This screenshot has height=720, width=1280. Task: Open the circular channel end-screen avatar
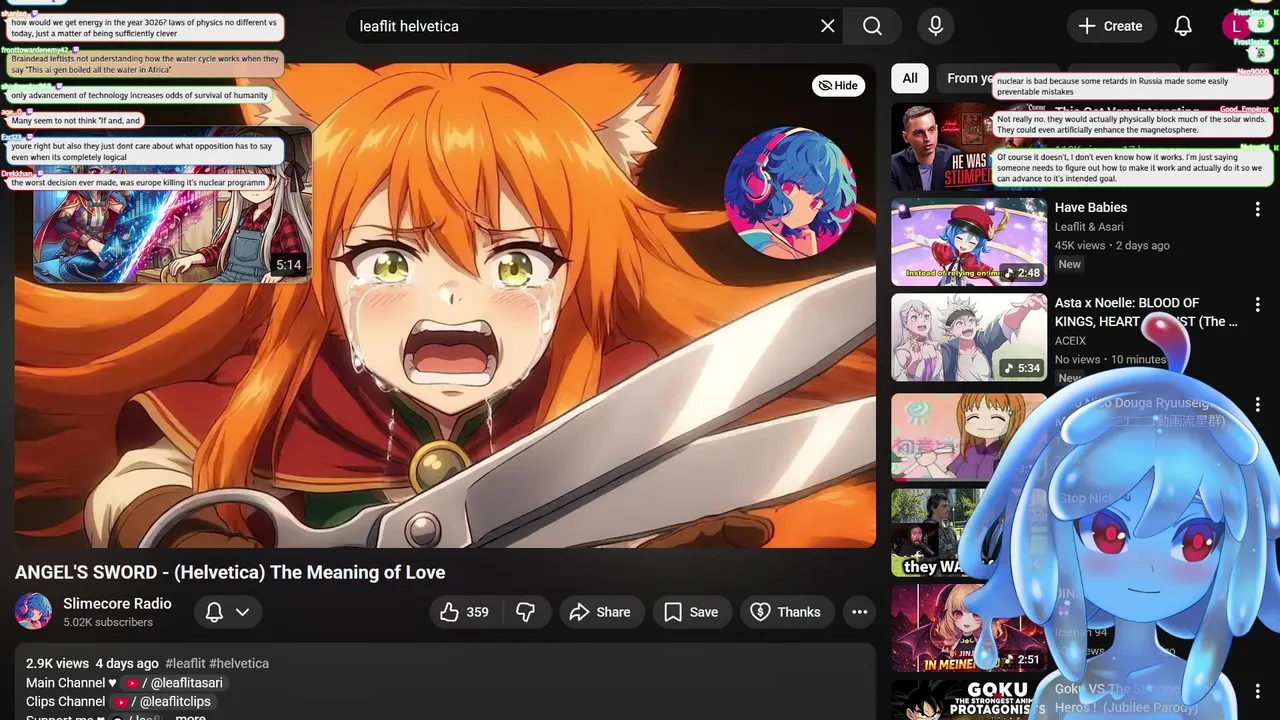pos(790,193)
